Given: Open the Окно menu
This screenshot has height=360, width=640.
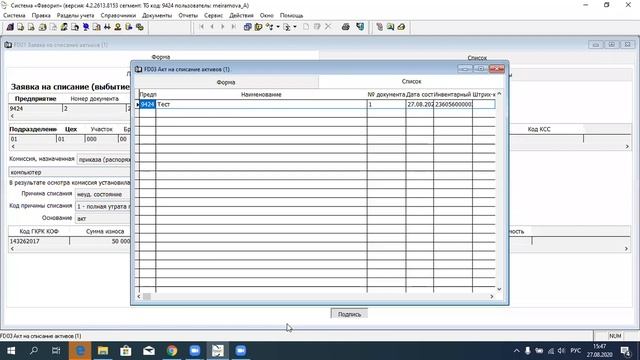Looking at the screenshot, I should (x=267, y=16).
